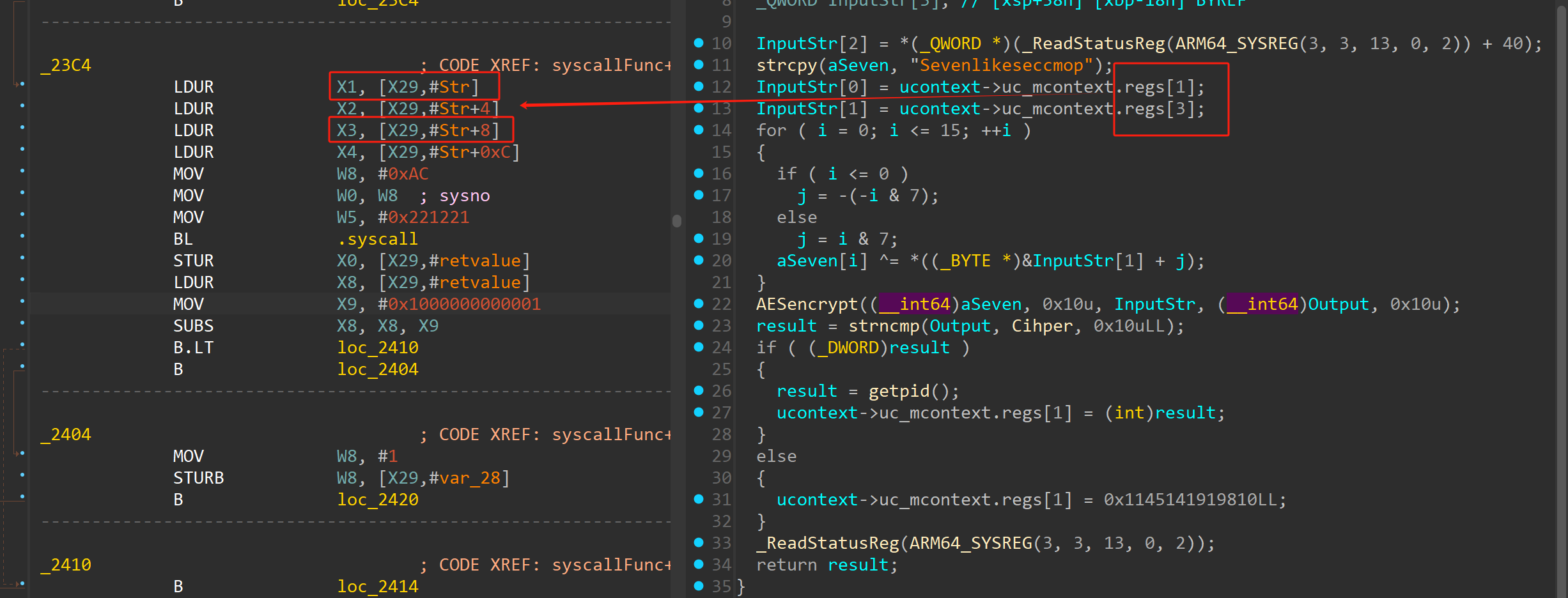Toggle the breakpoint on line 31 regs assignment
Screen dimensions: 1568x598
click(x=698, y=499)
